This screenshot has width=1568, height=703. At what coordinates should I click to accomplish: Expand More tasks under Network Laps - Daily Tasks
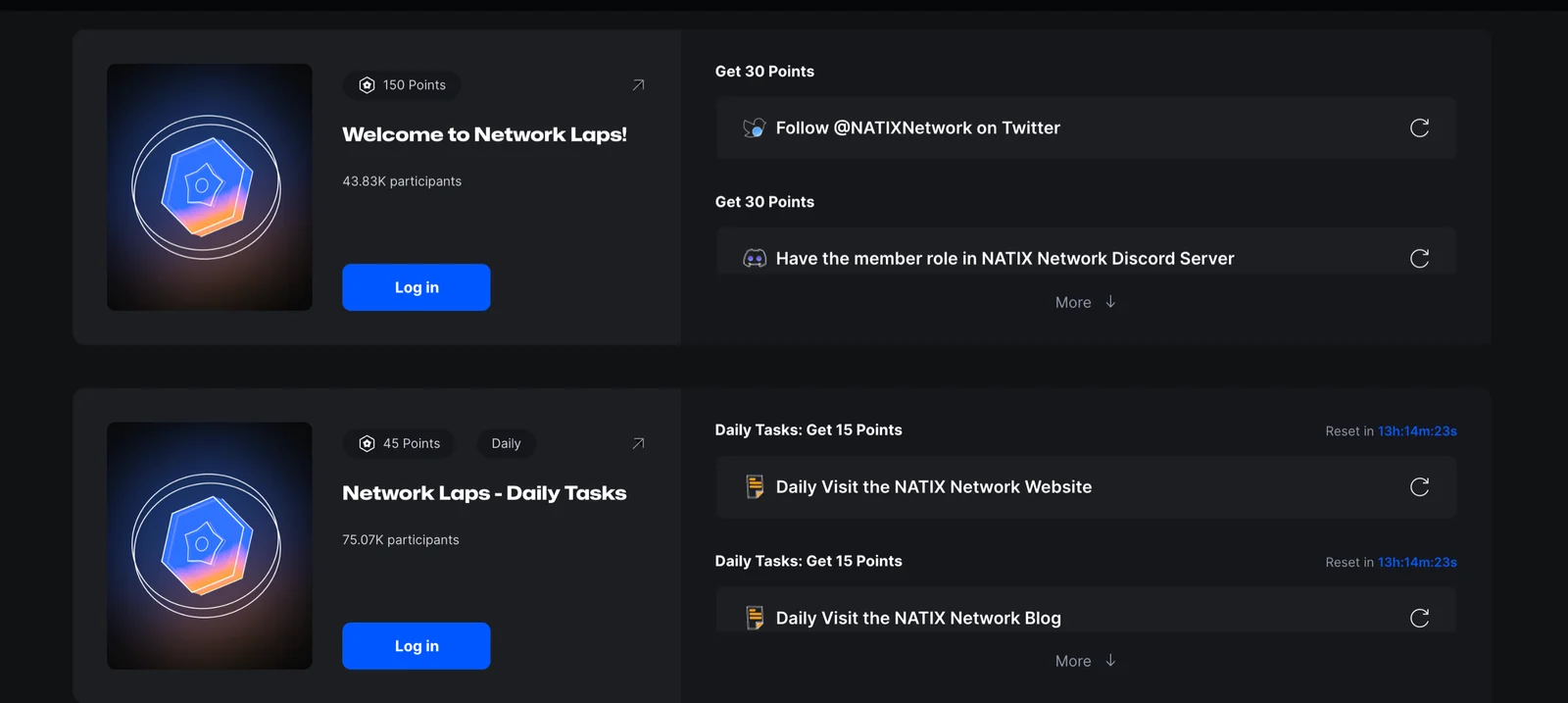pos(1086,661)
